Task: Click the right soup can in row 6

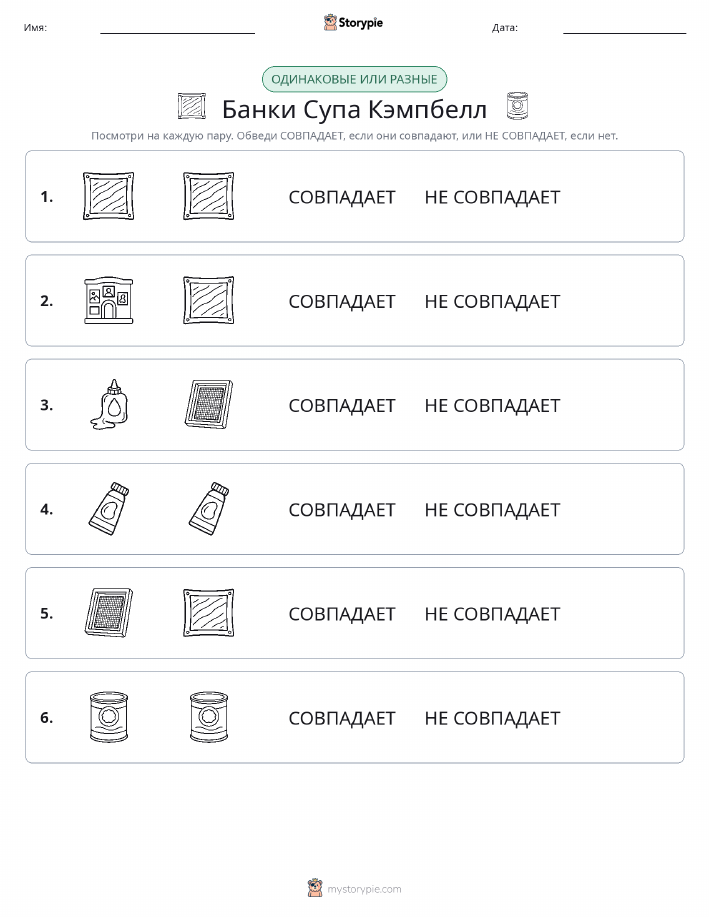Action: click(209, 717)
